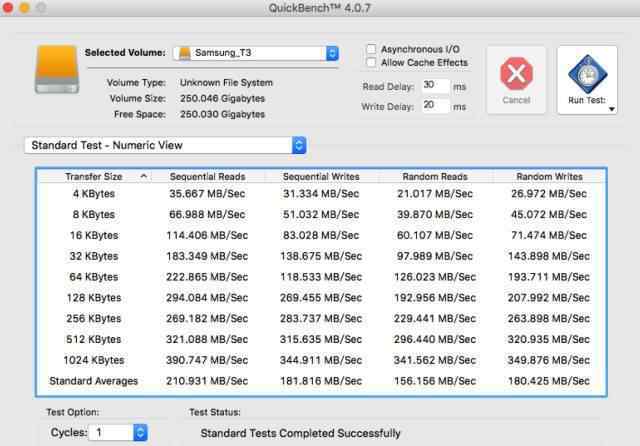Click the Read Delay input field
The height and width of the screenshot is (446, 640).
click(x=435, y=85)
